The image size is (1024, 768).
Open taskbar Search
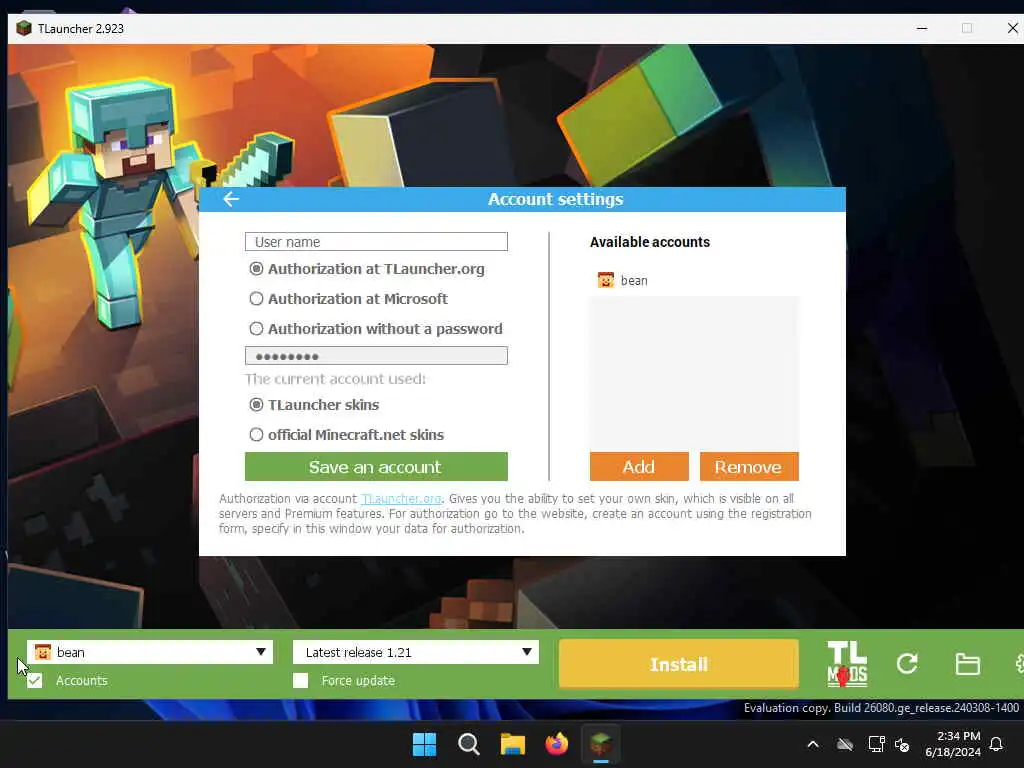coord(468,744)
